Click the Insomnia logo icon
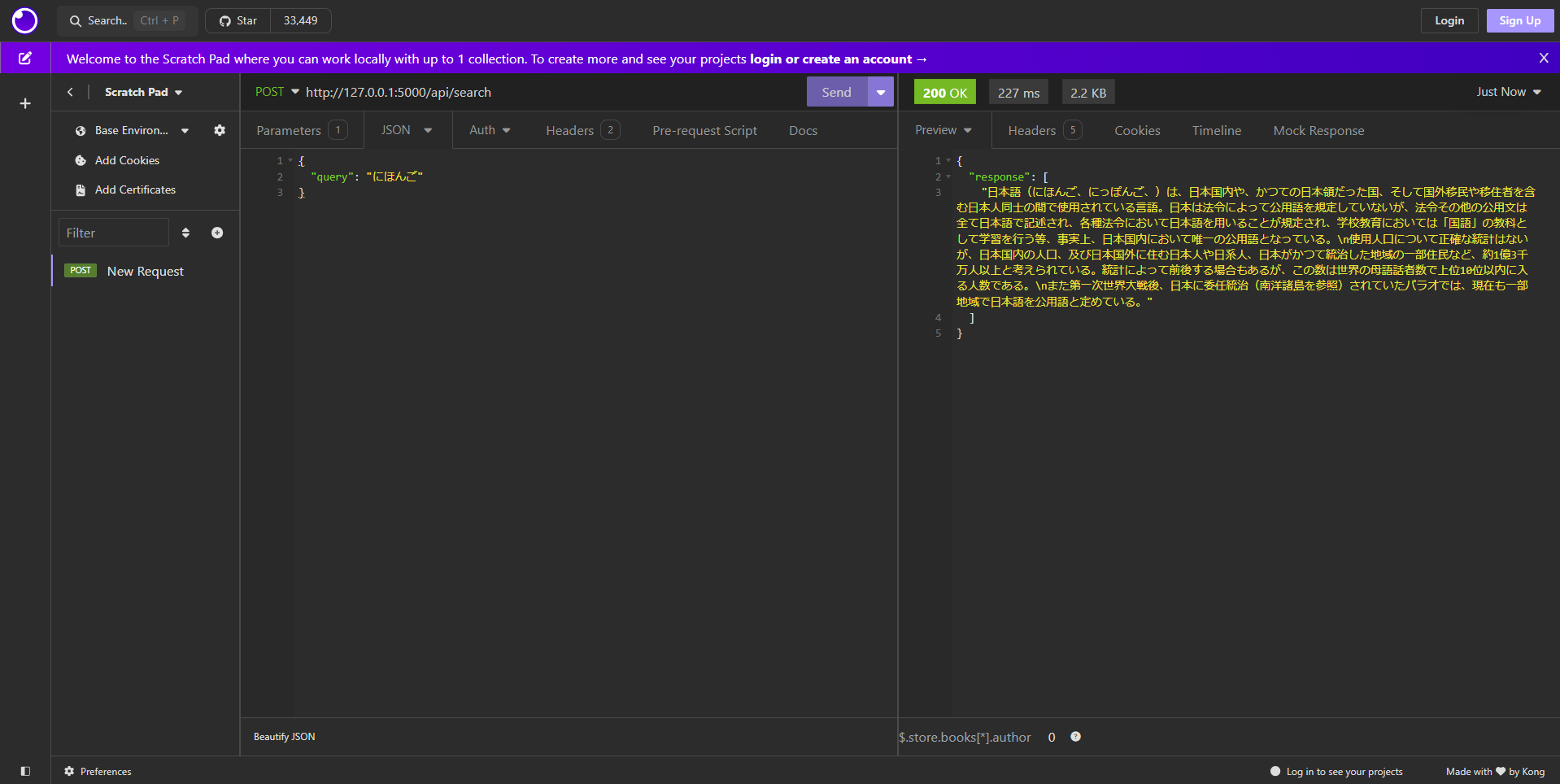The width and height of the screenshot is (1560, 784). pyautogui.click(x=24, y=20)
